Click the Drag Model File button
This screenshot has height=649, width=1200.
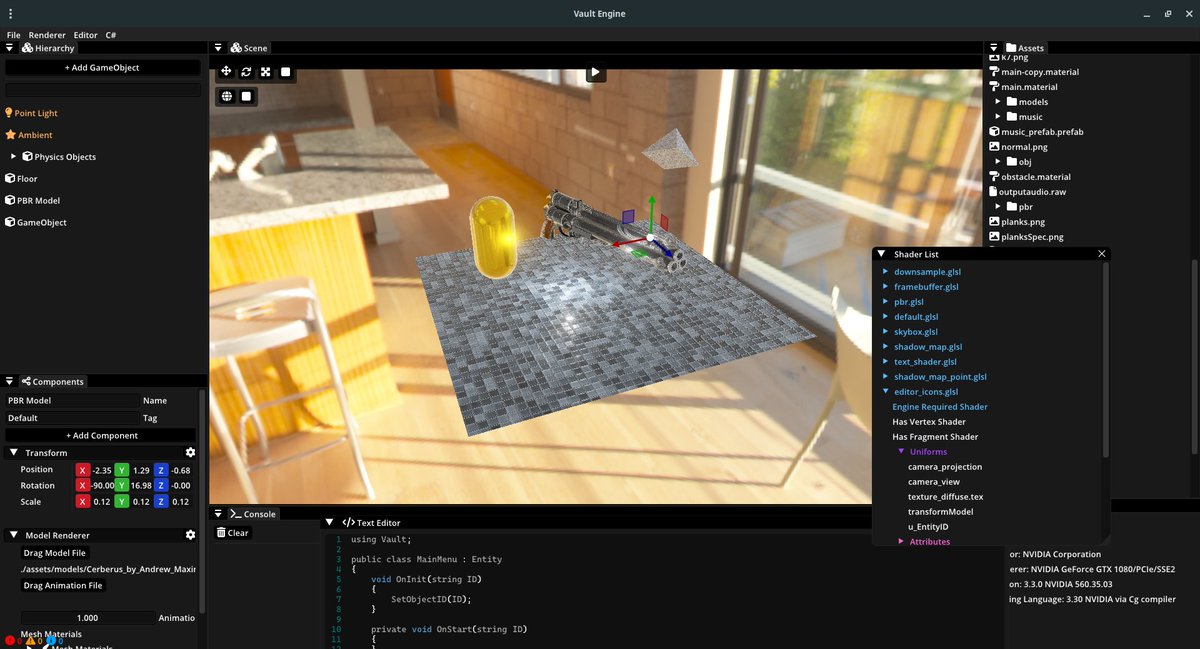tap(55, 553)
